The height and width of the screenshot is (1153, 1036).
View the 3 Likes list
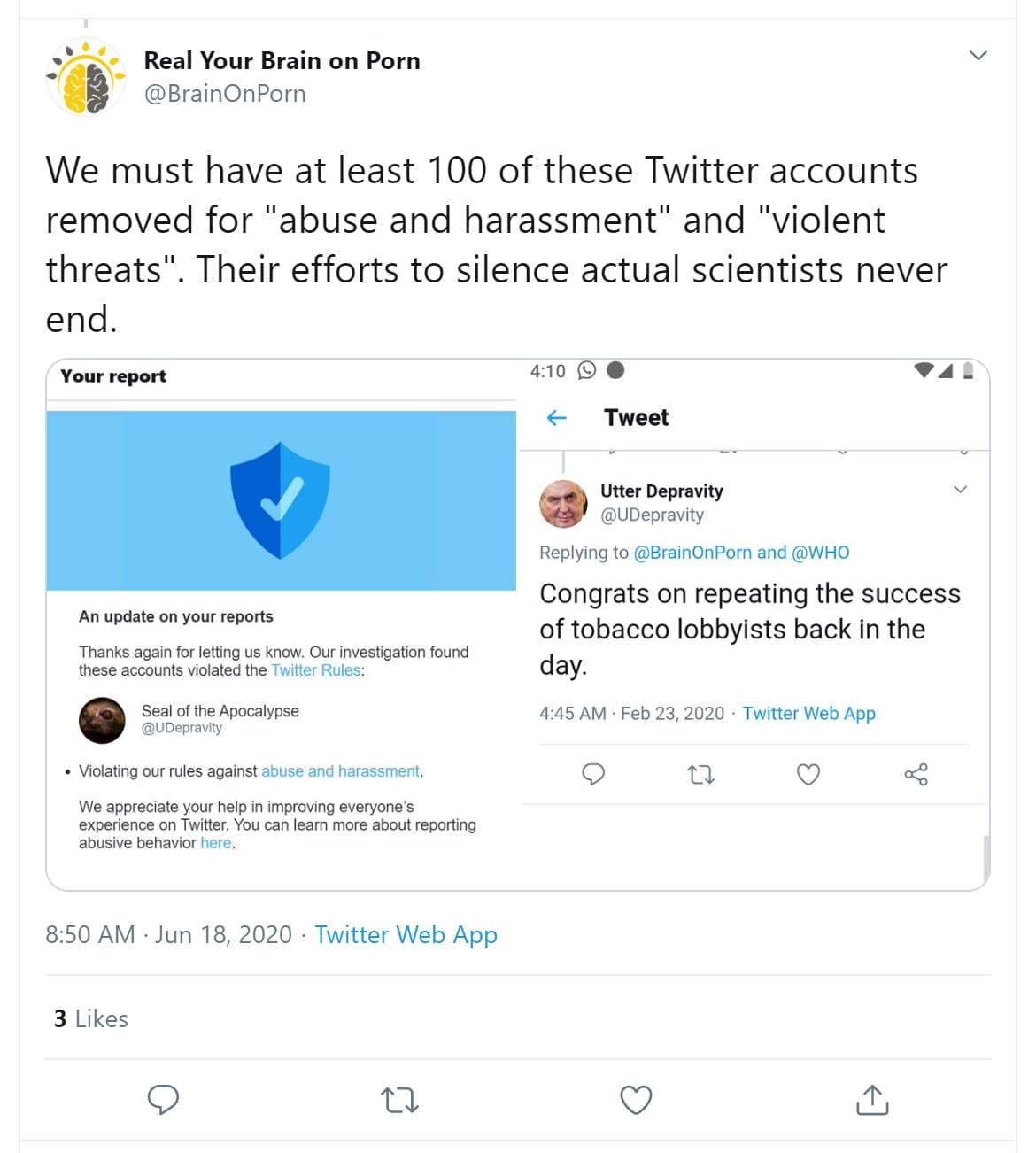pyautogui.click(x=91, y=1018)
